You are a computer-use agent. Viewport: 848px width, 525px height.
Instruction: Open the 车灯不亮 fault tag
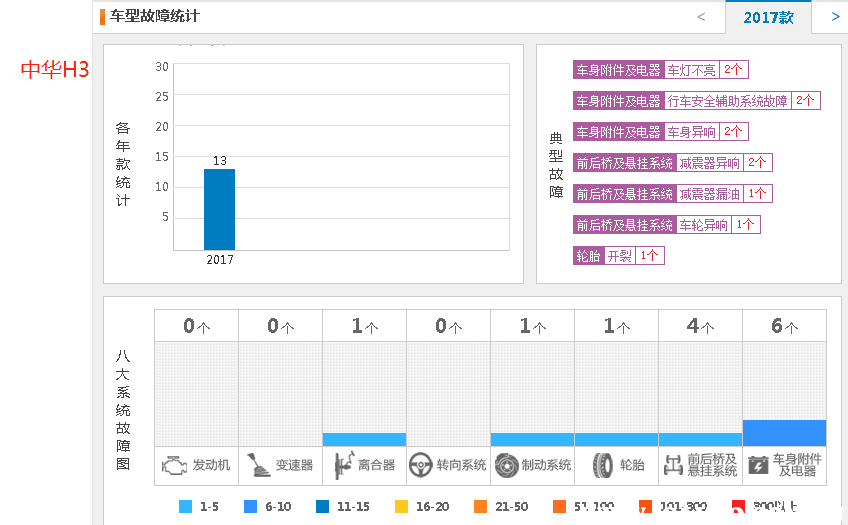click(691, 70)
